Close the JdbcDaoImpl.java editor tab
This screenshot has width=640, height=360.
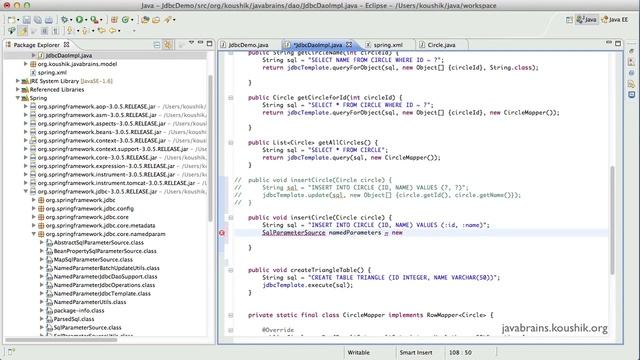(x=349, y=44)
